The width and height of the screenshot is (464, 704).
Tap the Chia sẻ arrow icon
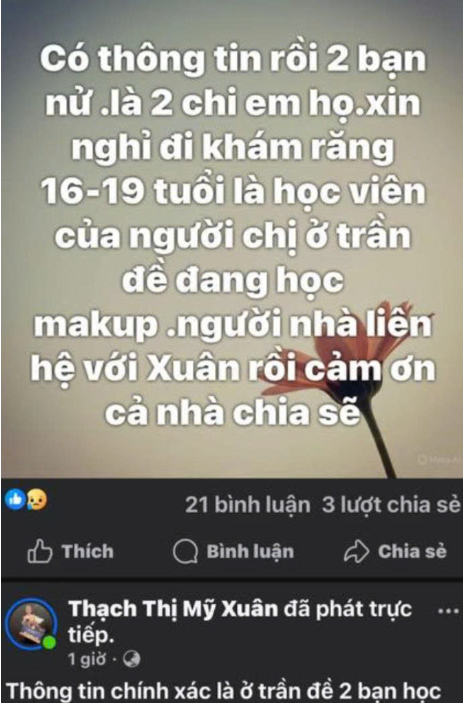(x=356, y=552)
